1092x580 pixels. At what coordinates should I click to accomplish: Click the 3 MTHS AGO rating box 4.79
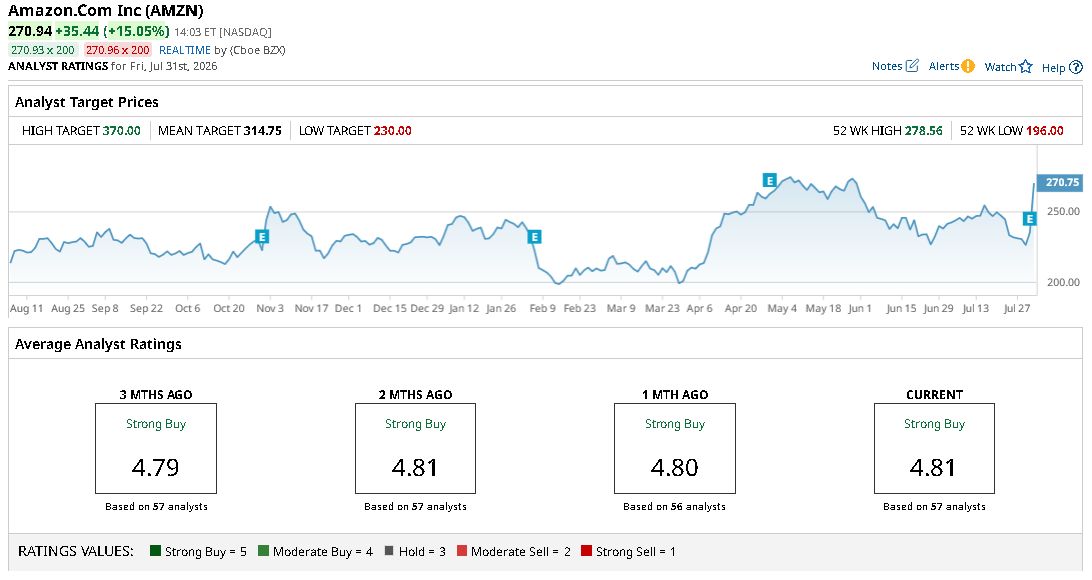click(x=156, y=448)
